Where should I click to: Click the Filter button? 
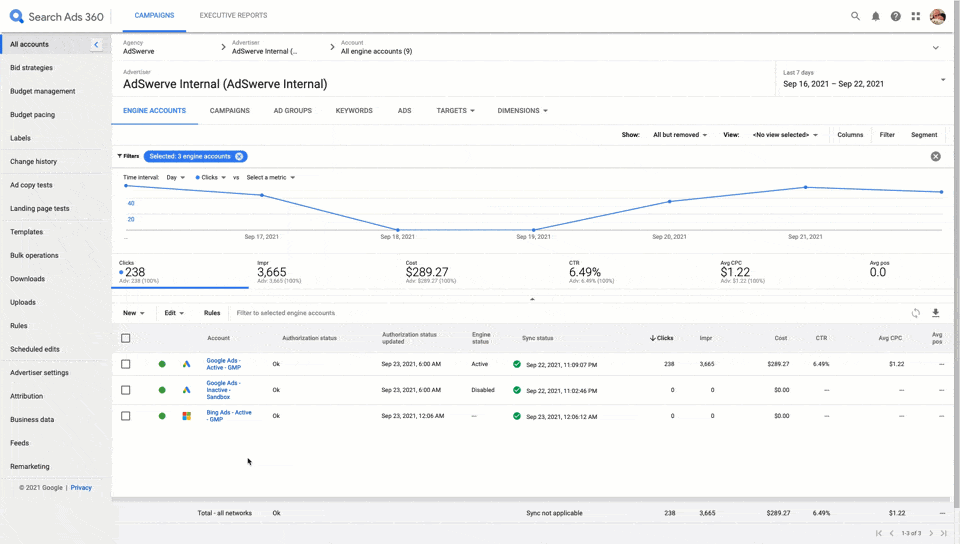(887, 135)
